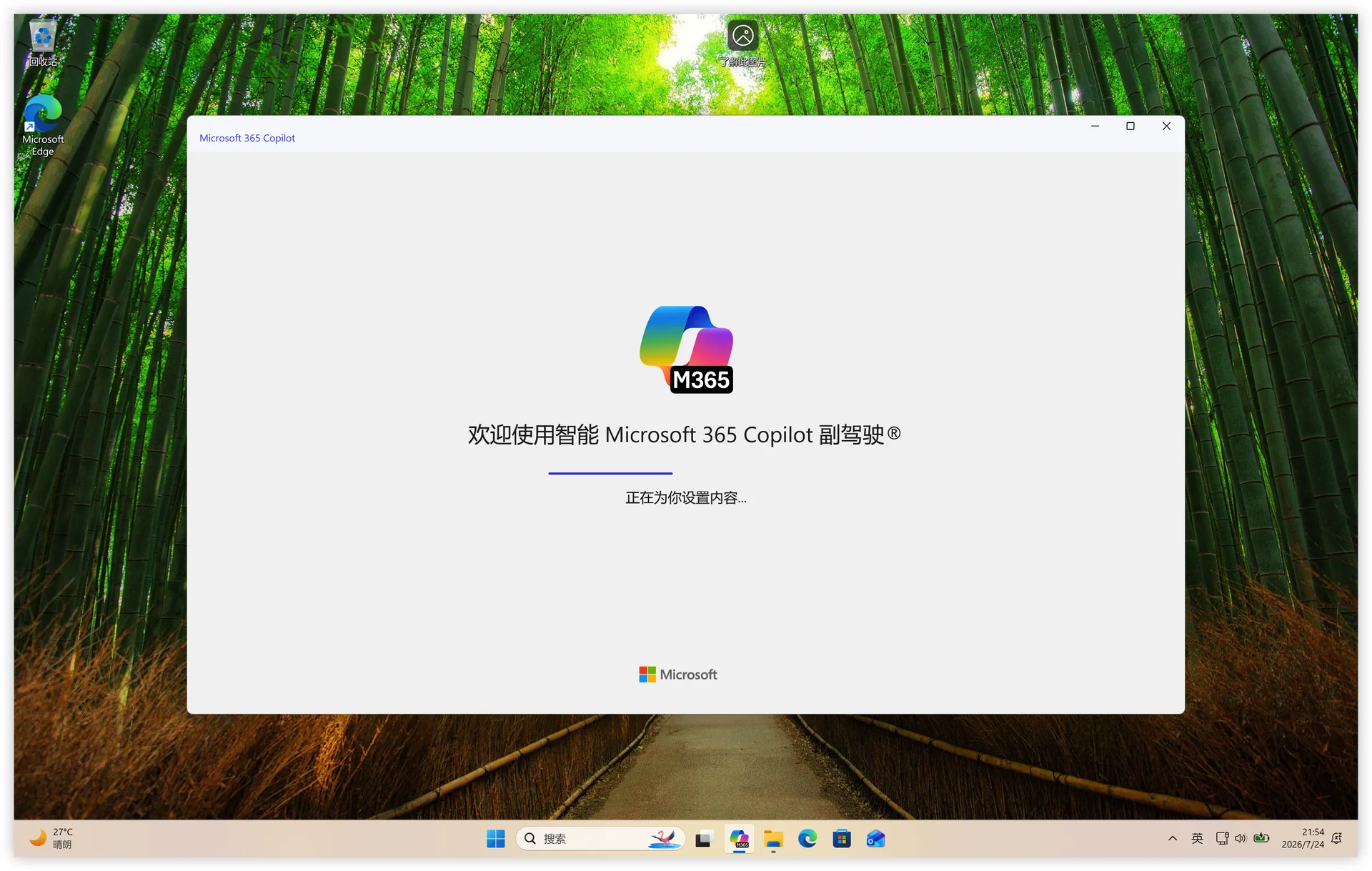This screenshot has width=1372, height=871.
Task: Open the Windows Start menu
Action: pos(495,839)
